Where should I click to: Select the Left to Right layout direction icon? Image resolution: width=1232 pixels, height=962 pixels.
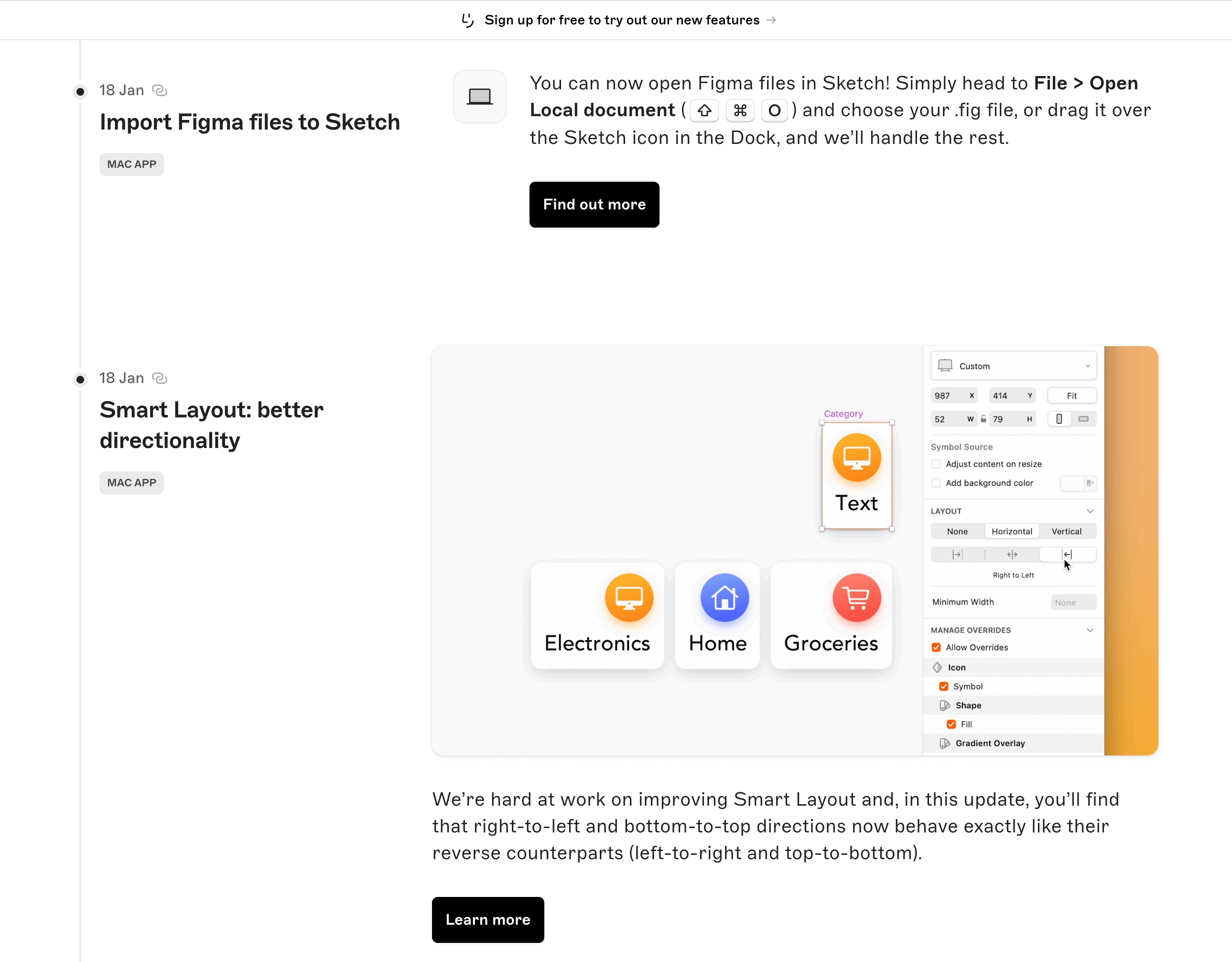(957, 555)
